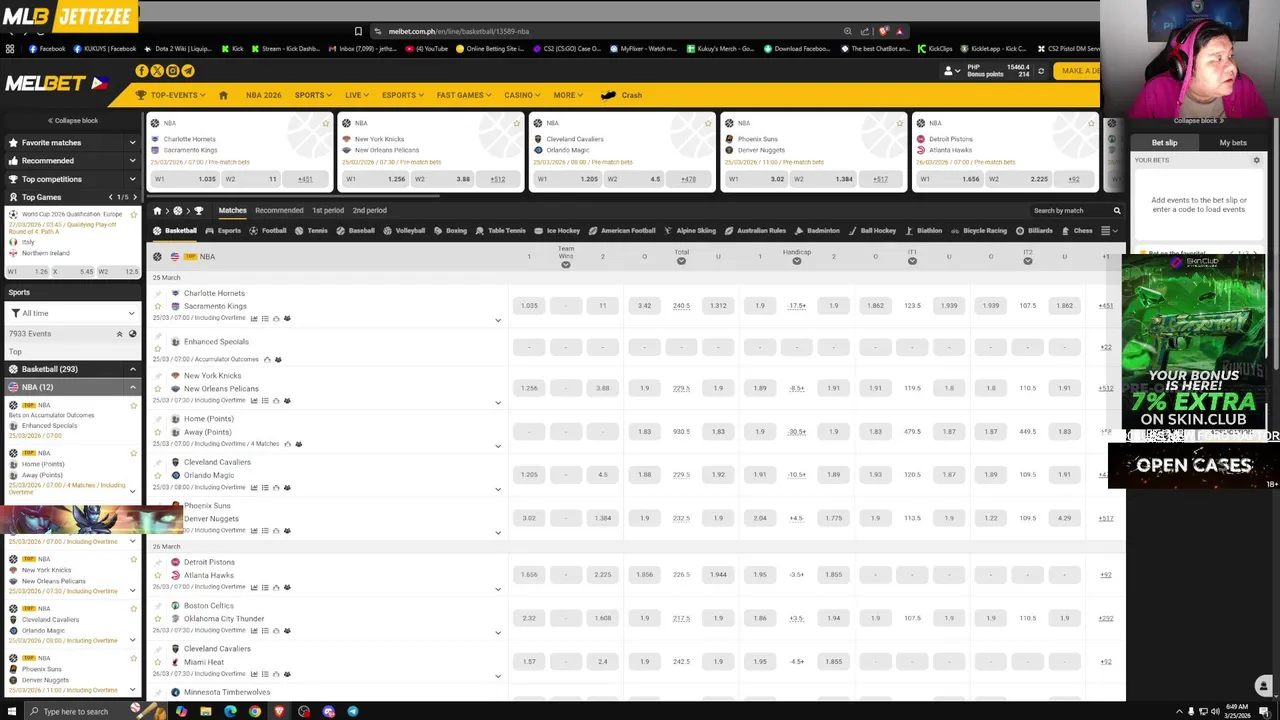Select the Volleyball sport filter
This screenshot has width=1280, height=720.
pos(403,231)
